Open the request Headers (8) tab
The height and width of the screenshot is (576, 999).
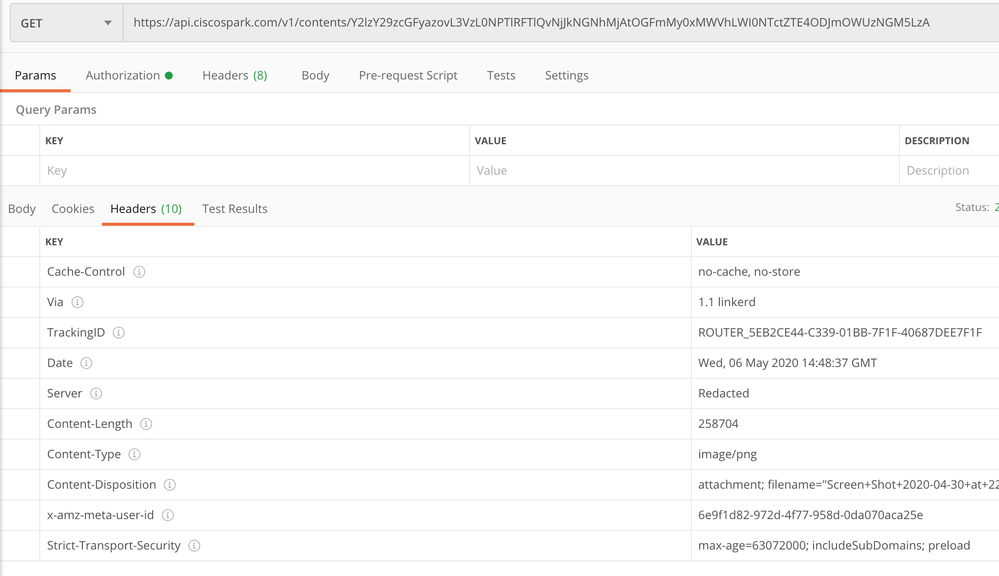pyautogui.click(x=234, y=75)
